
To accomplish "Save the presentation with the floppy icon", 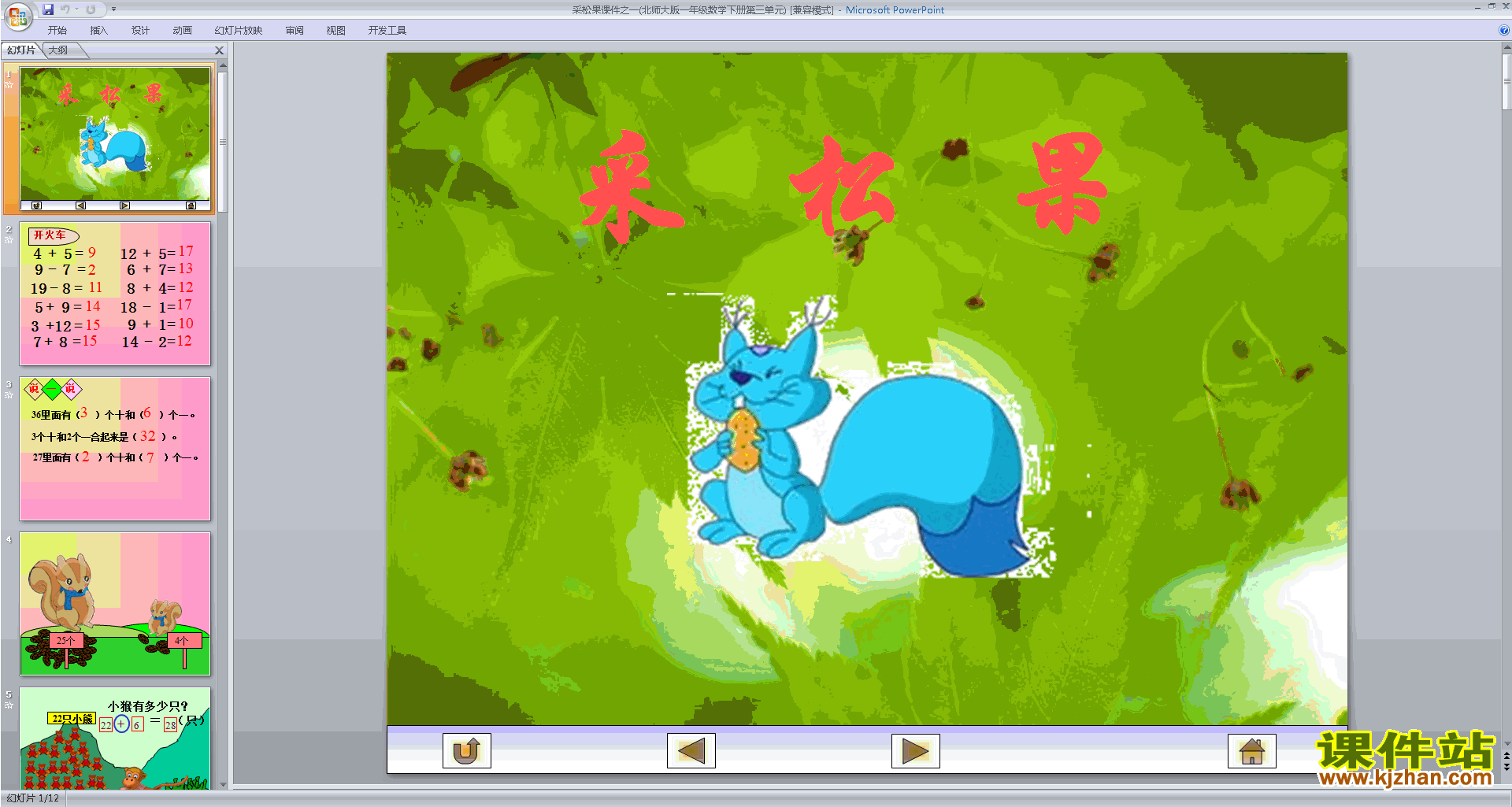I will point(48,9).
